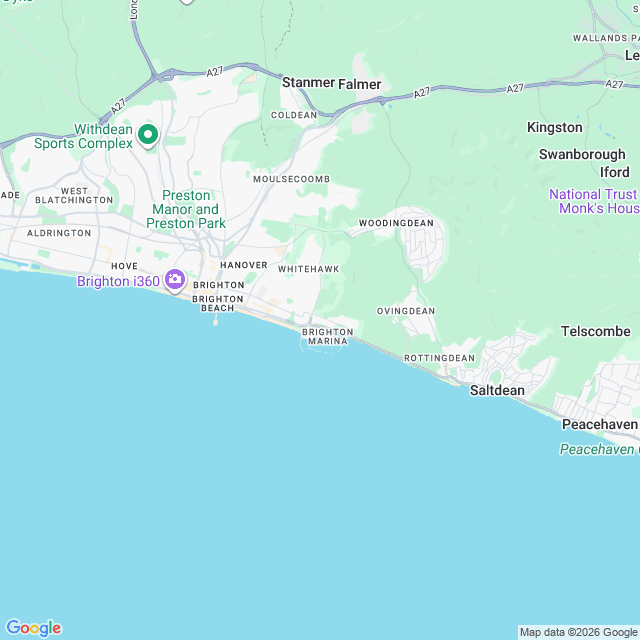Screen dimensions: 640x640
Task: Click the COLDEAN neighbourhood label
Action: 294,115
